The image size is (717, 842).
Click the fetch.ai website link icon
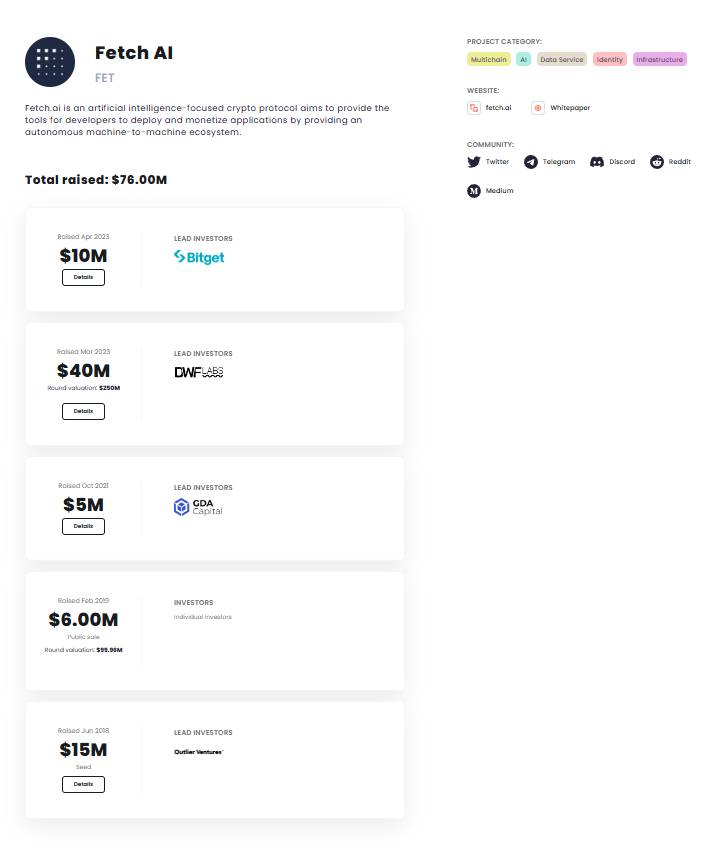474,108
